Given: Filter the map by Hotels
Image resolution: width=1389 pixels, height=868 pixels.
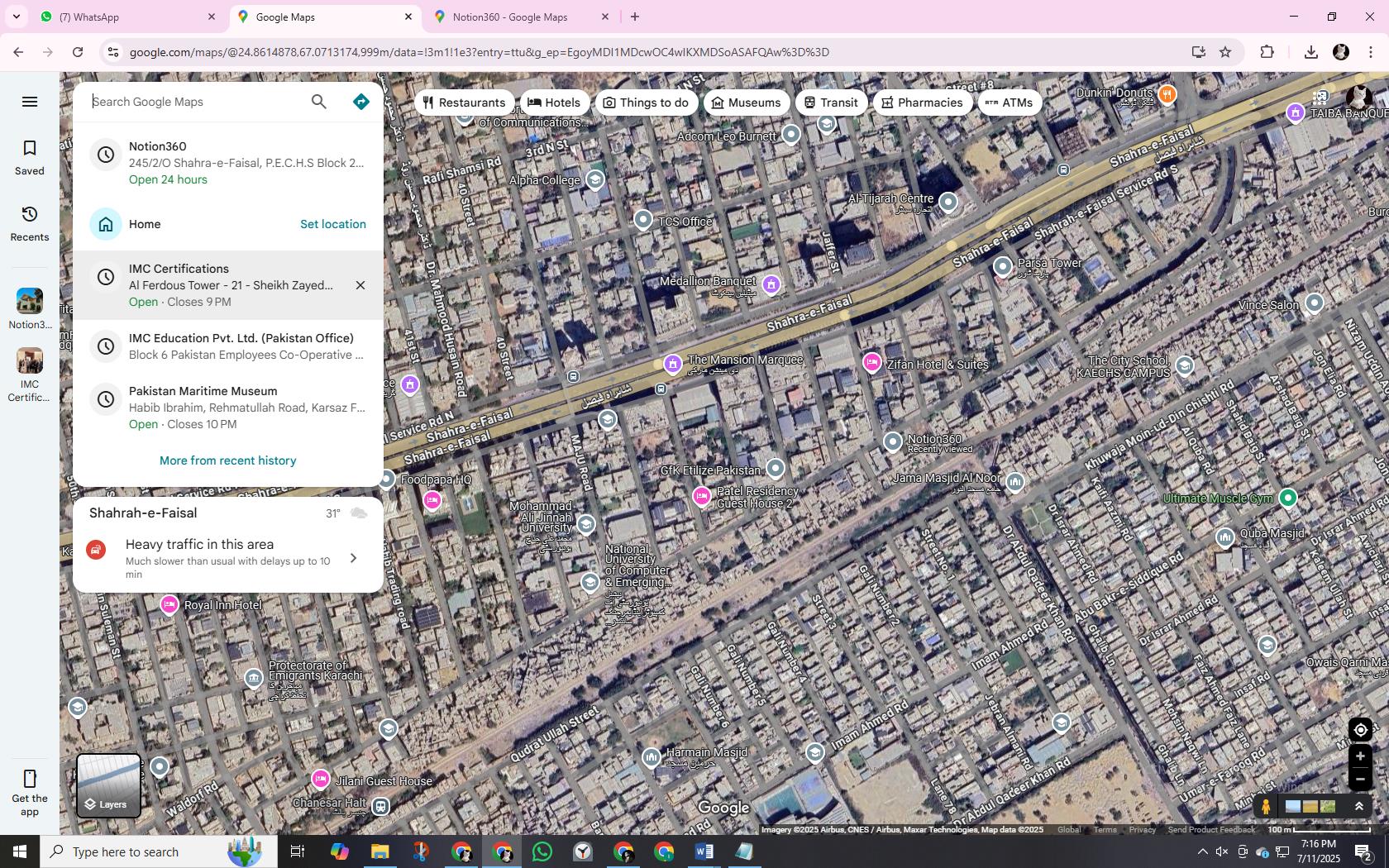Looking at the screenshot, I should pos(555,103).
